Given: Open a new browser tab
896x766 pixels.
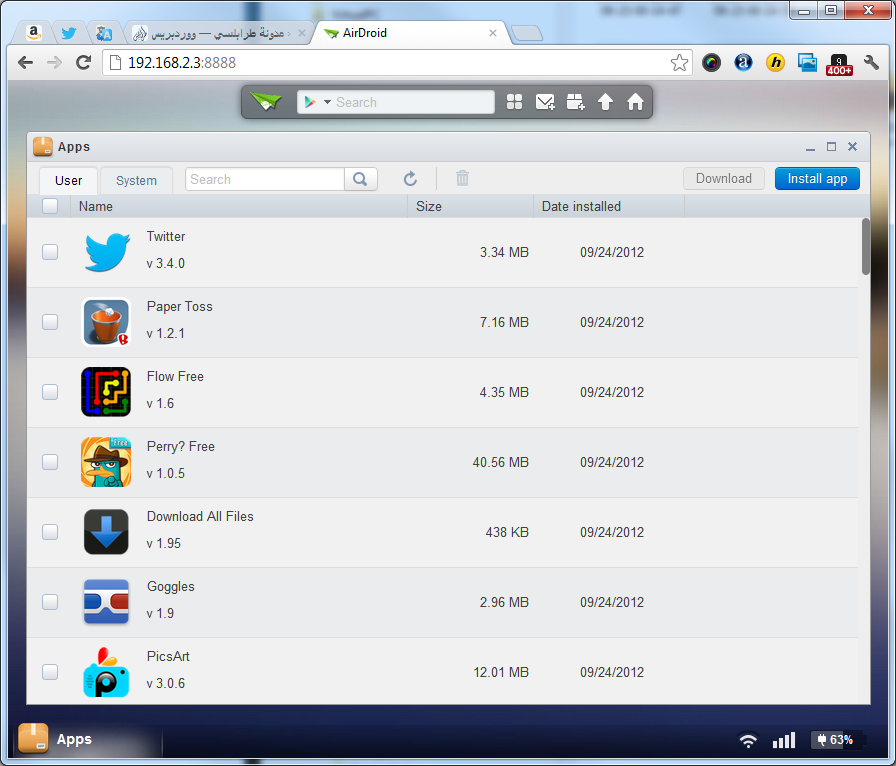Looking at the screenshot, I should tap(527, 34).
